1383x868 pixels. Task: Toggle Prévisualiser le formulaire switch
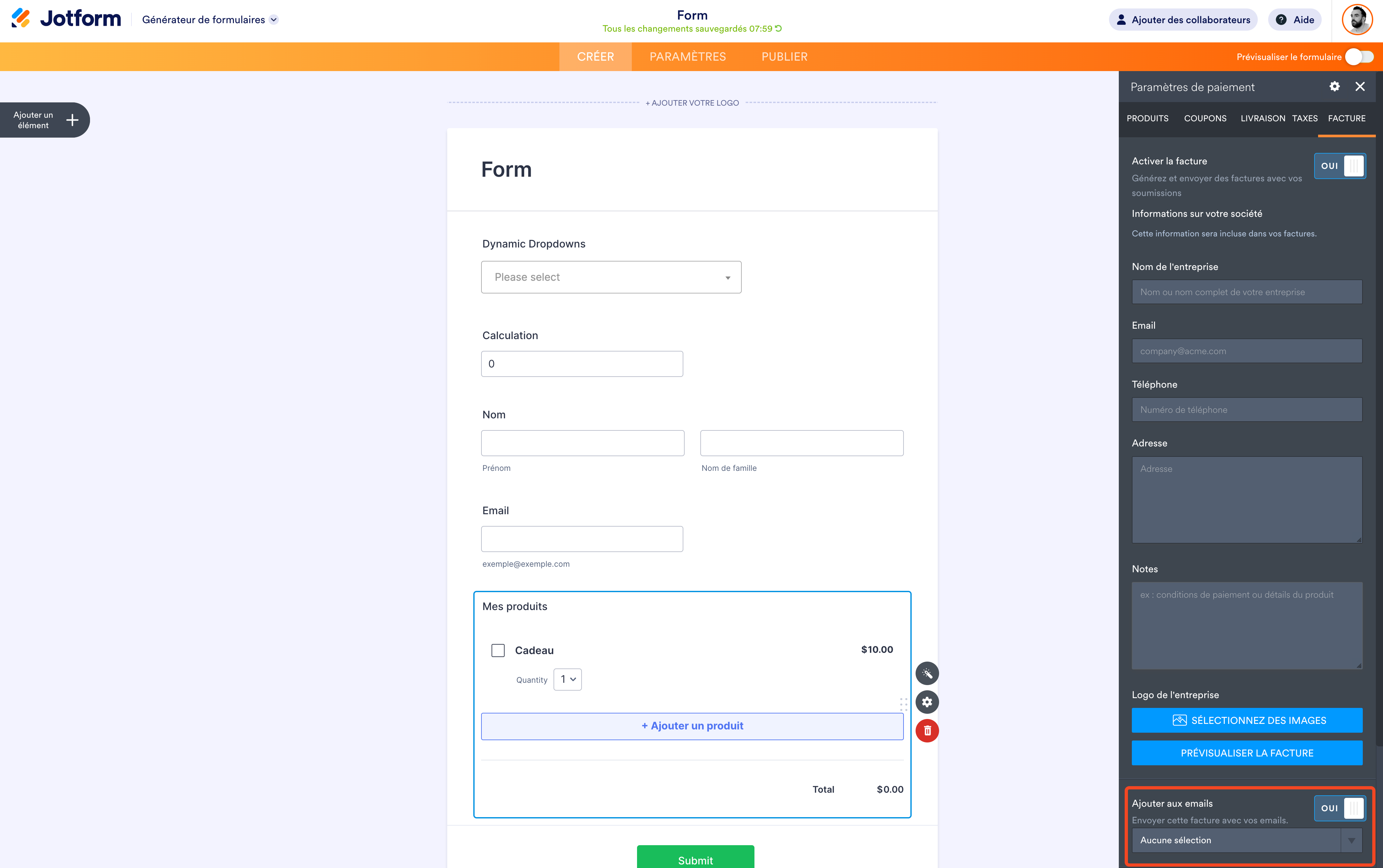(x=1359, y=57)
